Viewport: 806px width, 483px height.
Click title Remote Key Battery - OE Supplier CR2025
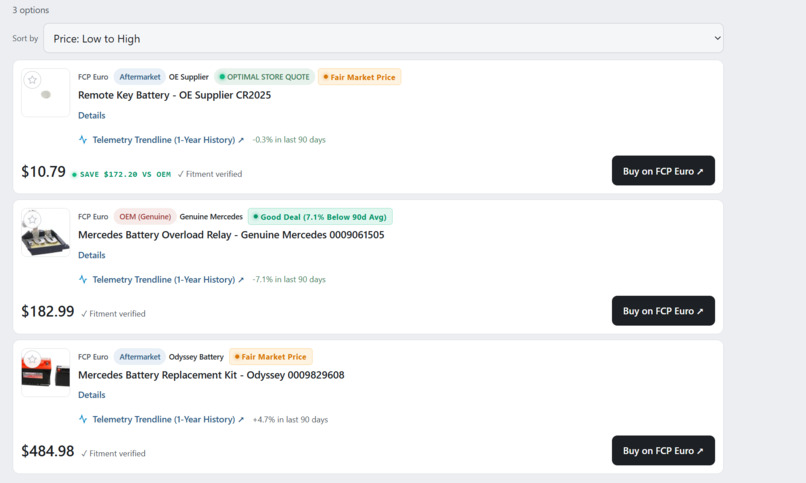pos(174,95)
